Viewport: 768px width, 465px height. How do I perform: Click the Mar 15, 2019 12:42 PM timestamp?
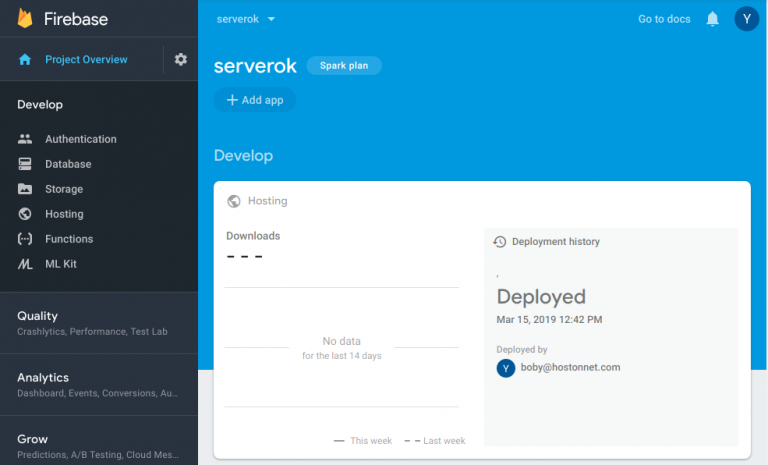(549, 319)
